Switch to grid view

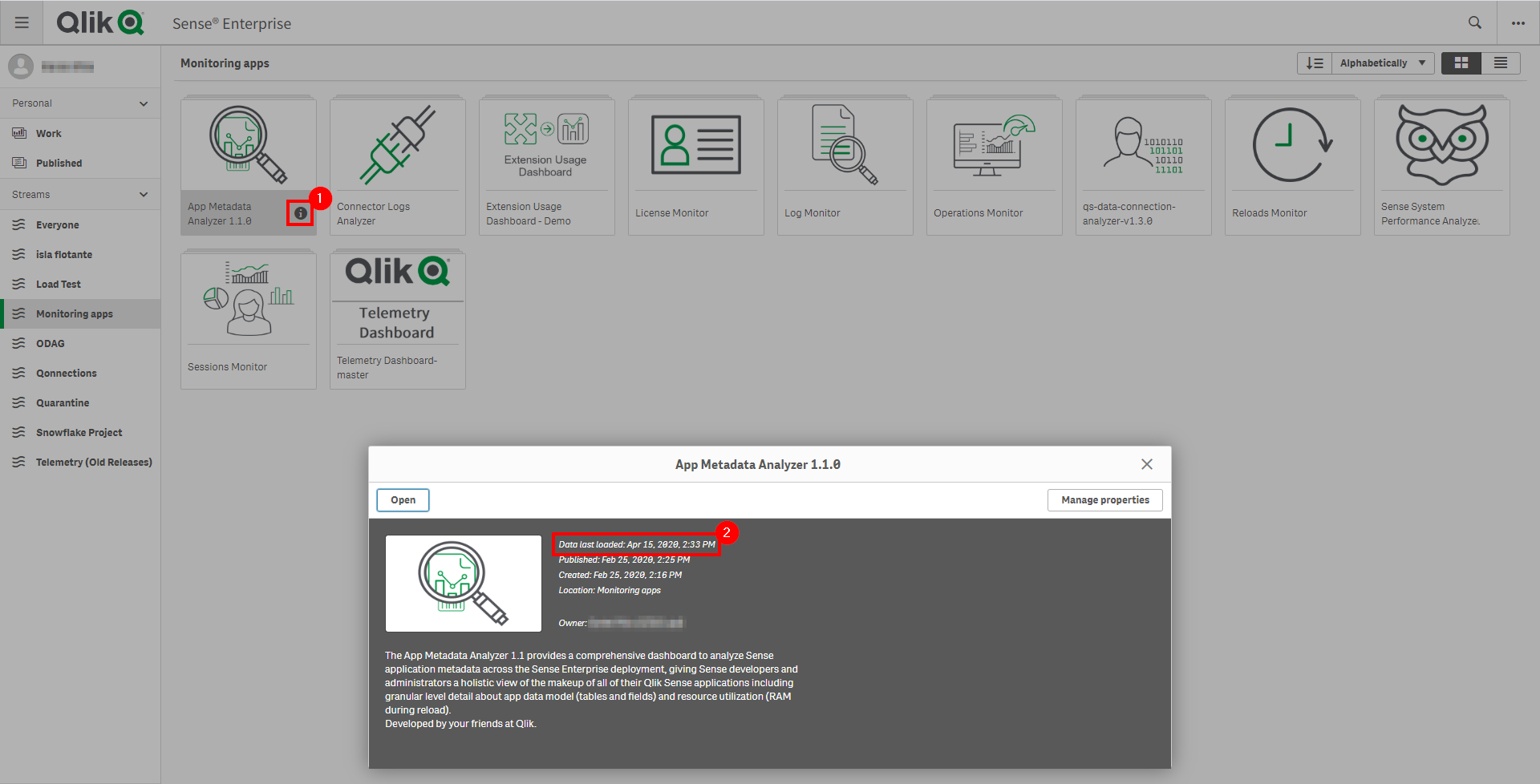1461,63
